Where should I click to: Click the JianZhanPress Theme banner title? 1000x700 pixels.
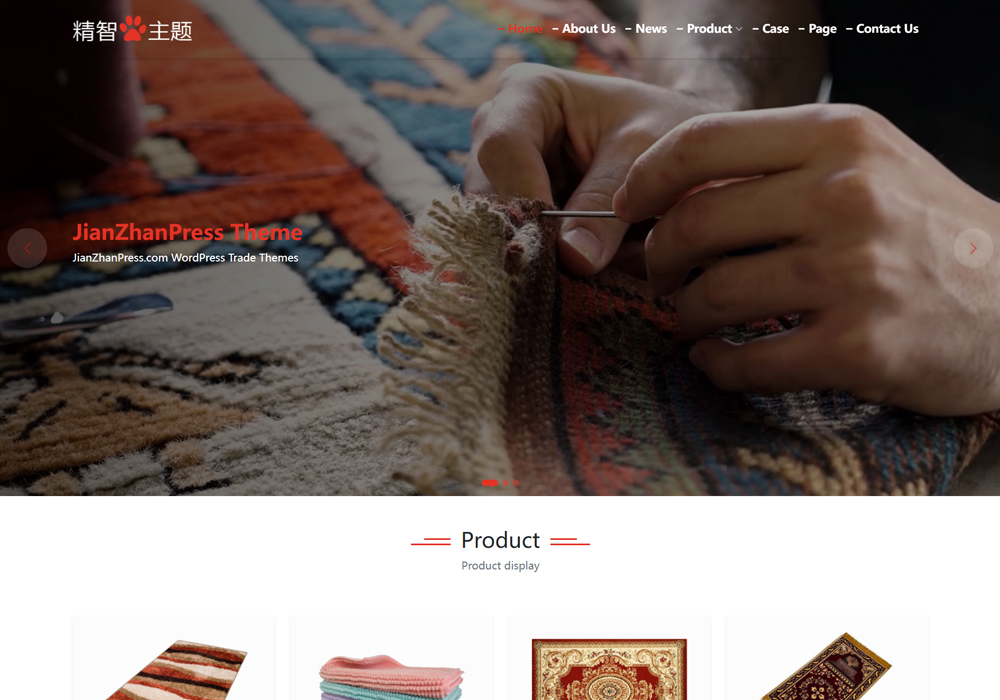point(188,232)
